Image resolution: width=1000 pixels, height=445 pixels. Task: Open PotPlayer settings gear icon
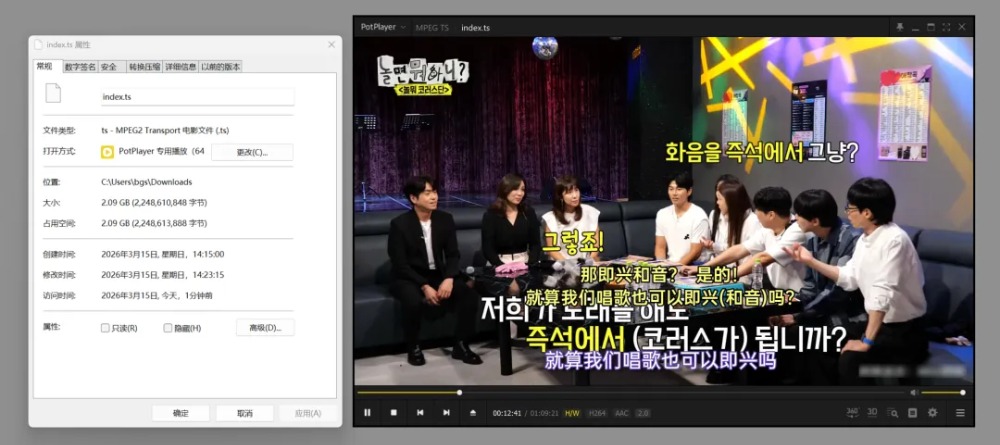coord(932,412)
